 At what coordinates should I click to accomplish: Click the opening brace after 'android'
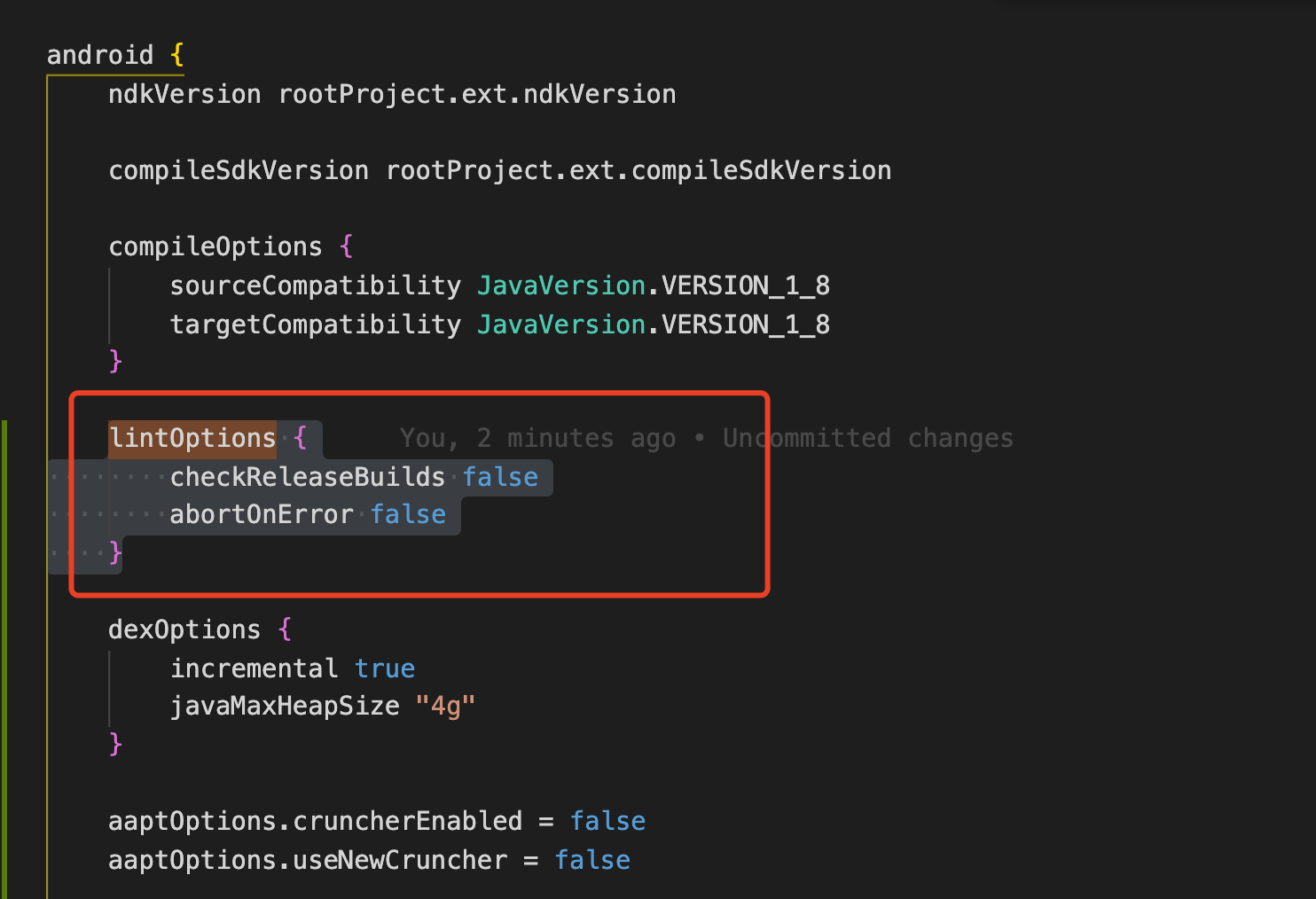pyautogui.click(x=177, y=55)
